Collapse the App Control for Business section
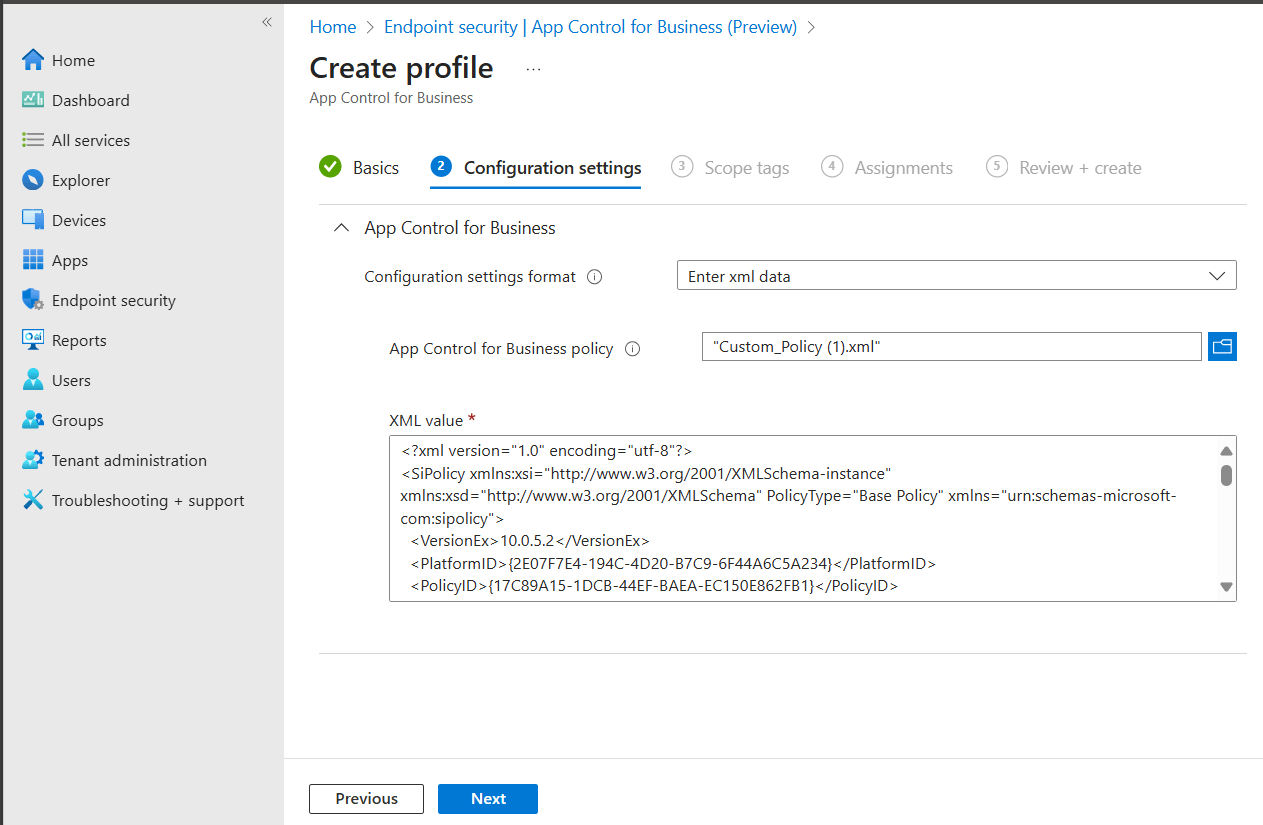Screen dimensions: 1263x825 click(x=342, y=228)
